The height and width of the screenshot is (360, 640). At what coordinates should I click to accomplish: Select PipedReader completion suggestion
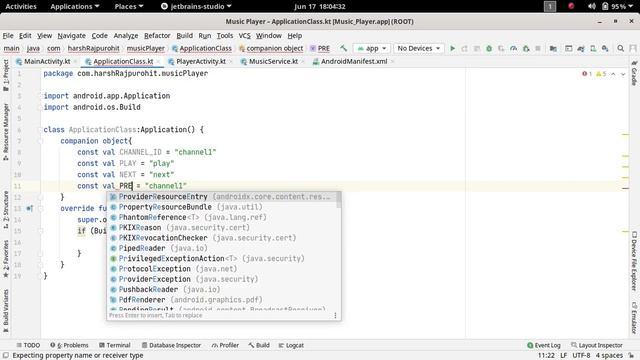(x=222, y=248)
